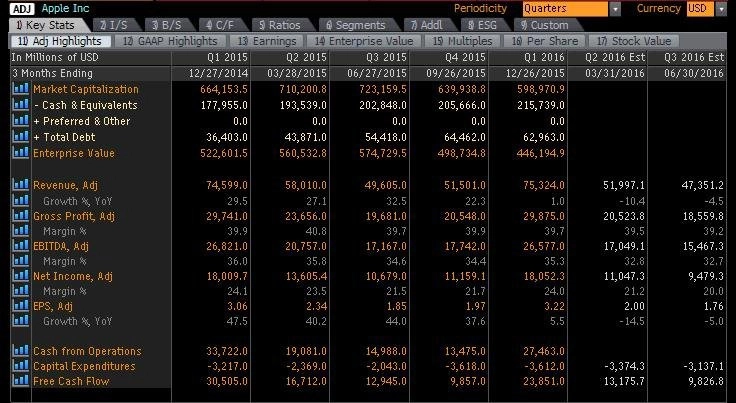Select the Per Share sub-tab
The image size is (736, 403).
pyautogui.click(x=544, y=41)
